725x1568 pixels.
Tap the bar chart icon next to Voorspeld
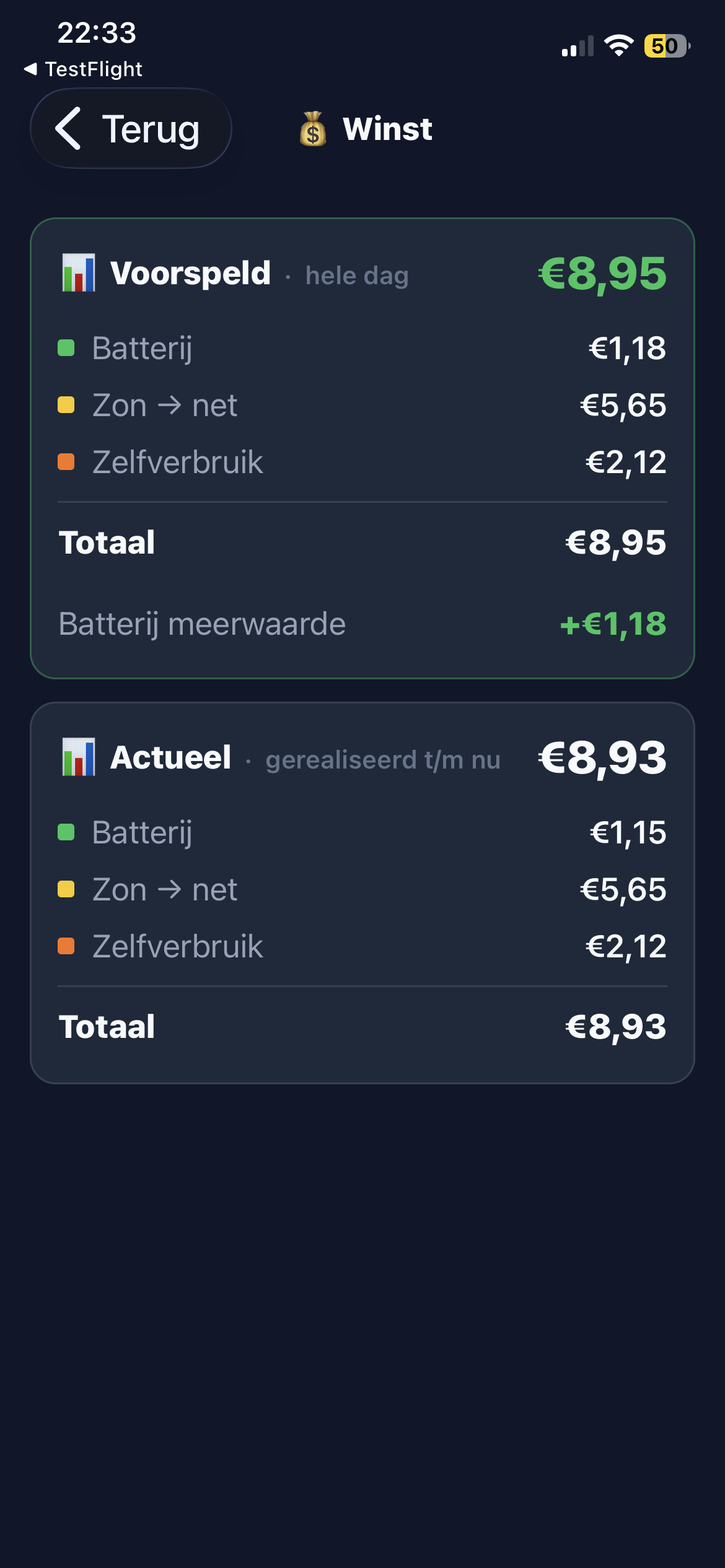pos(79,272)
